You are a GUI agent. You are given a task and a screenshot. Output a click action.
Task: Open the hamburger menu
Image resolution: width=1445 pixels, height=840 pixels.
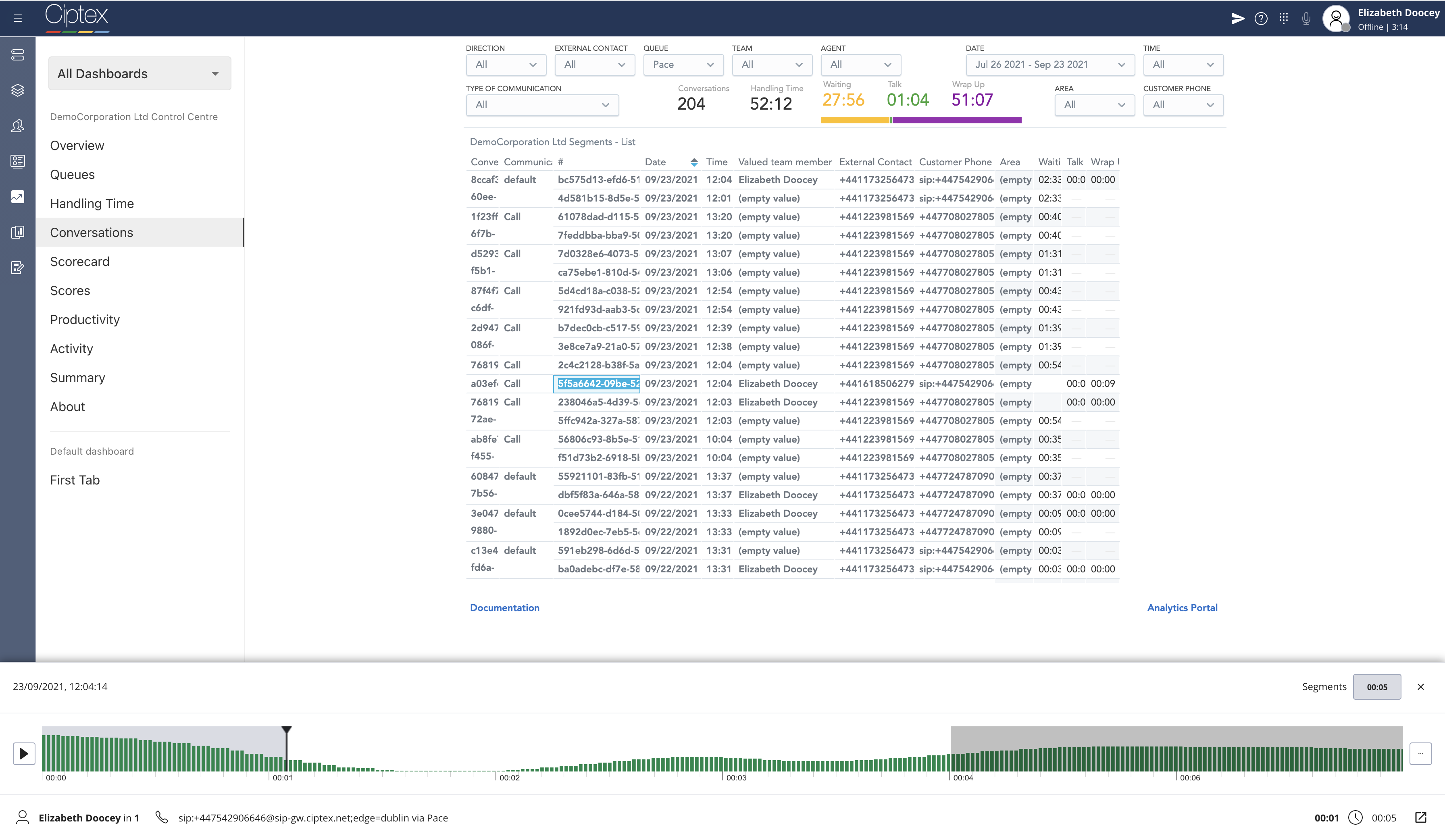[x=18, y=19]
